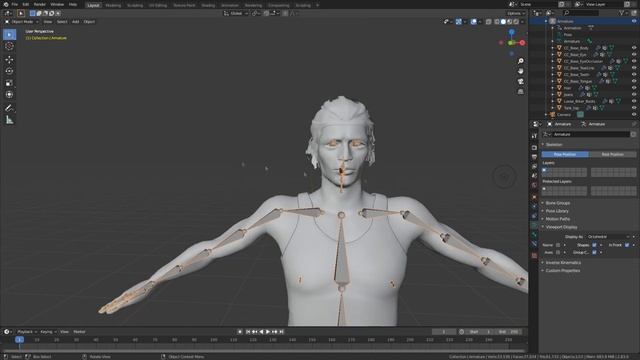Open Object Data armature properties tab
This screenshot has height=360, width=640.
point(534,225)
